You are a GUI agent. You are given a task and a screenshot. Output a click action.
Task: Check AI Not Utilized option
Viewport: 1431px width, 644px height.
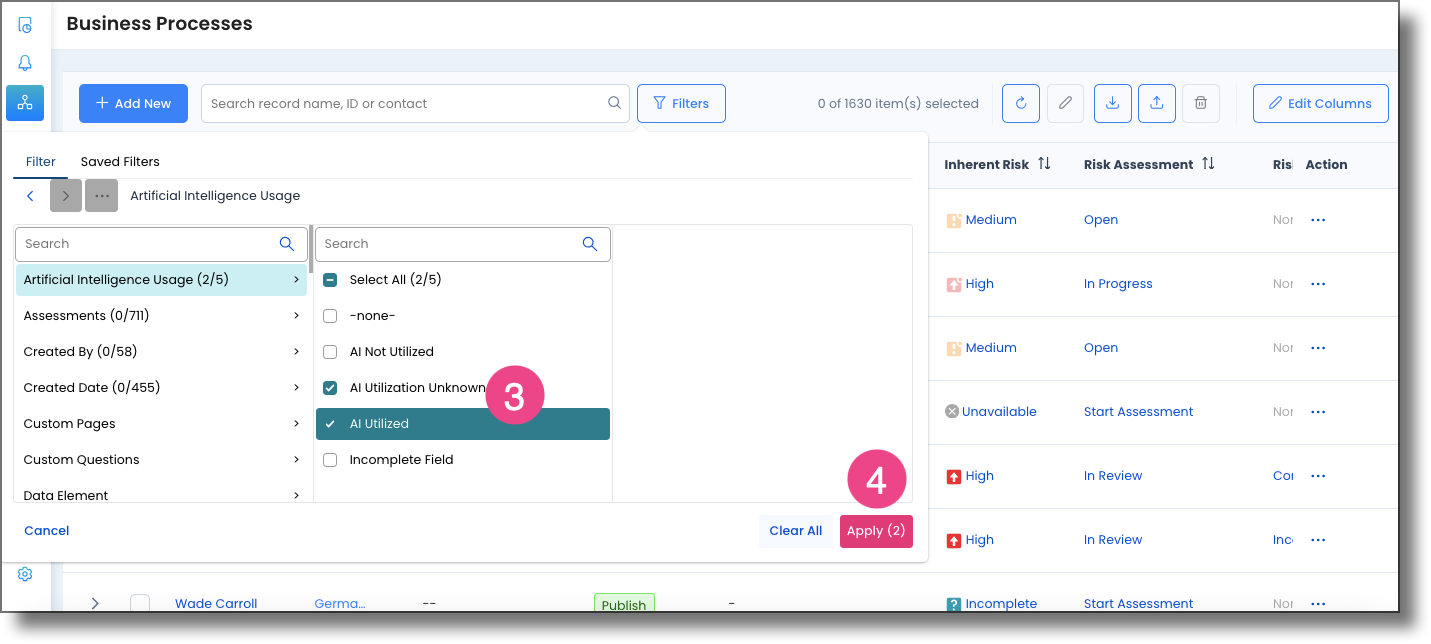(x=330, y=352)
